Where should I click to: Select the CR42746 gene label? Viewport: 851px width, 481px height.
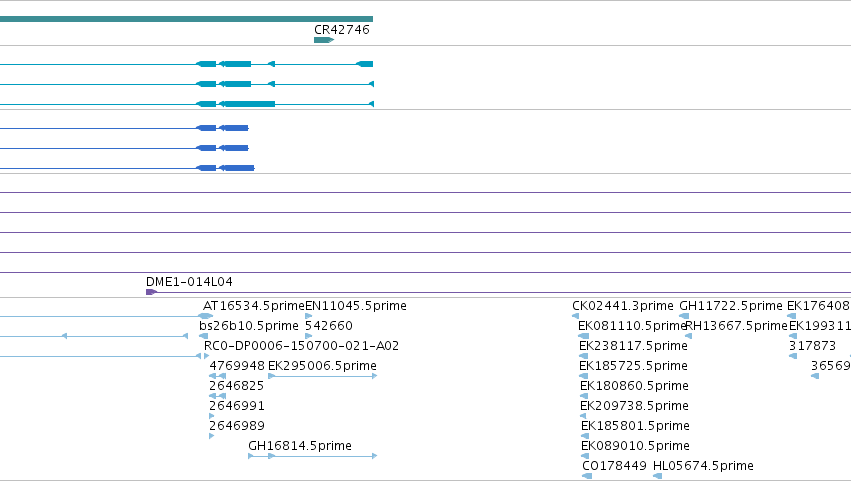pos(342,30)
